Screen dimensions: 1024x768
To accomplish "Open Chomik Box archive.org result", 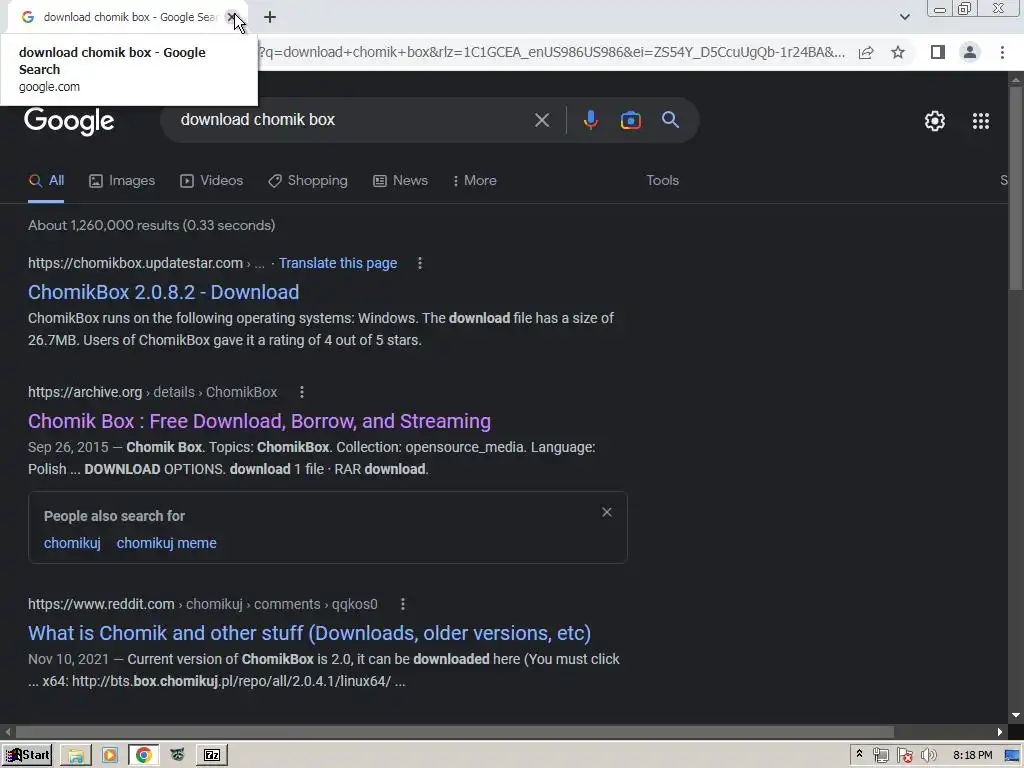I will tap(259, 421).
